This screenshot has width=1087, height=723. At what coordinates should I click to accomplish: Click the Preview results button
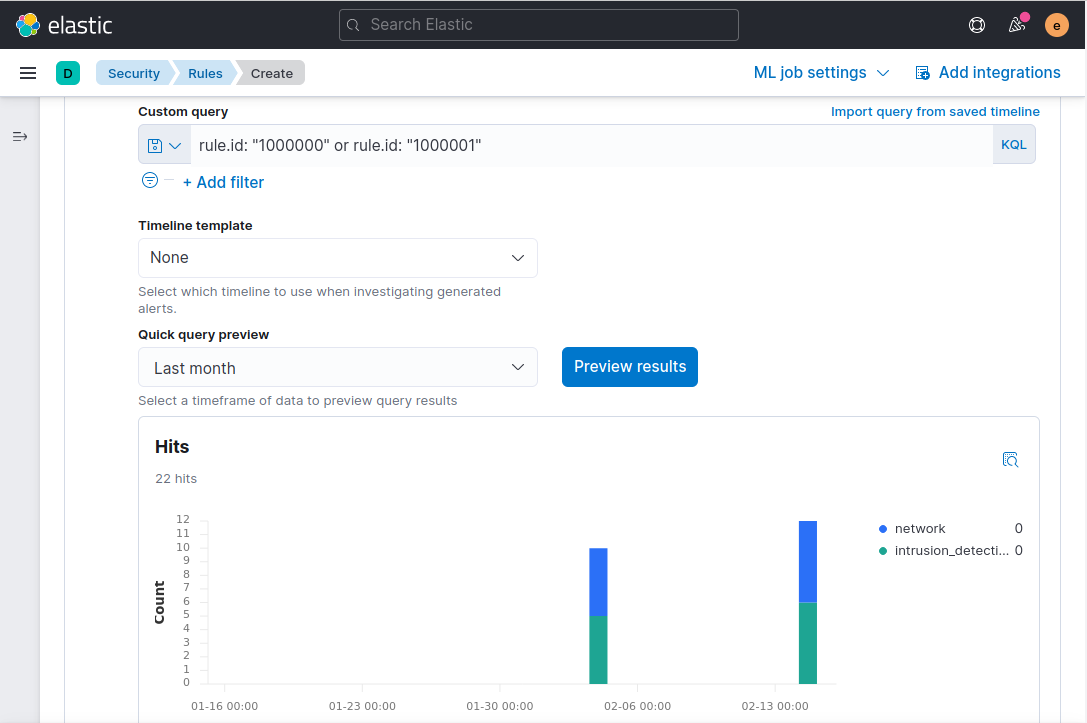coord(629,367)
